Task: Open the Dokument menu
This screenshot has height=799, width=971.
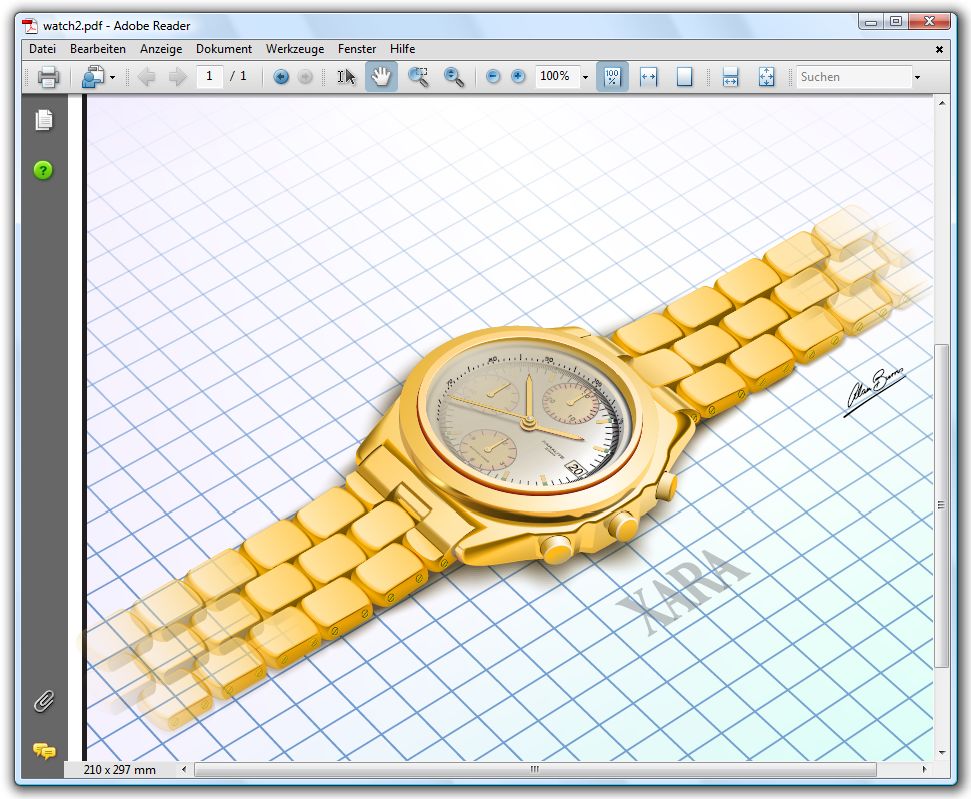Action: click(224, 49)
